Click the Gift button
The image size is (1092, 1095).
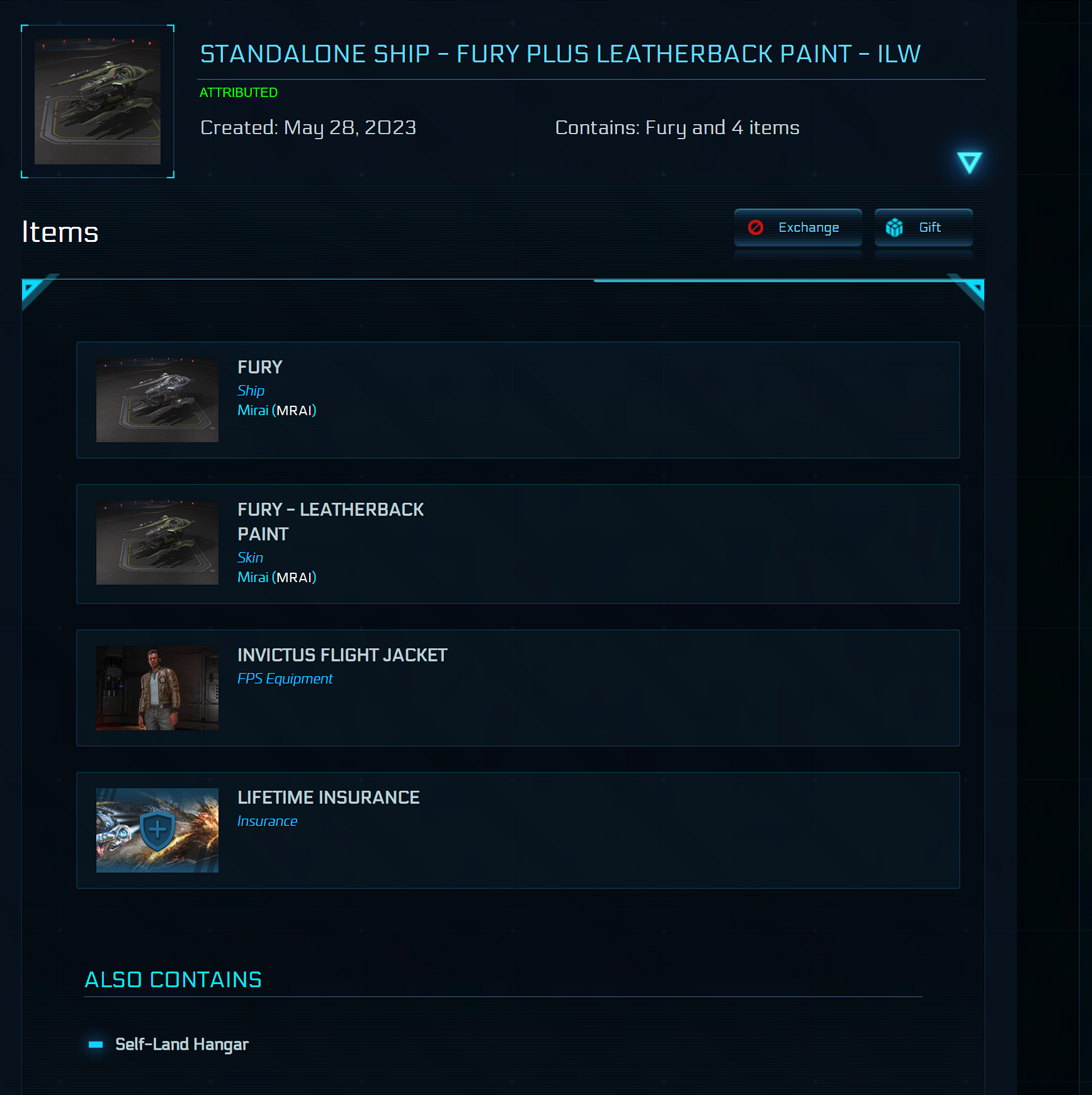point(923,227)
